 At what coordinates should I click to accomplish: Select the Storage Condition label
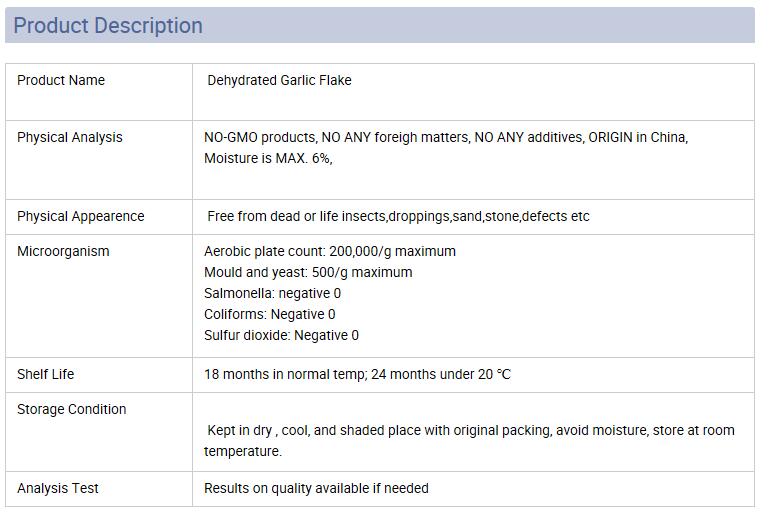click(72, 409)
